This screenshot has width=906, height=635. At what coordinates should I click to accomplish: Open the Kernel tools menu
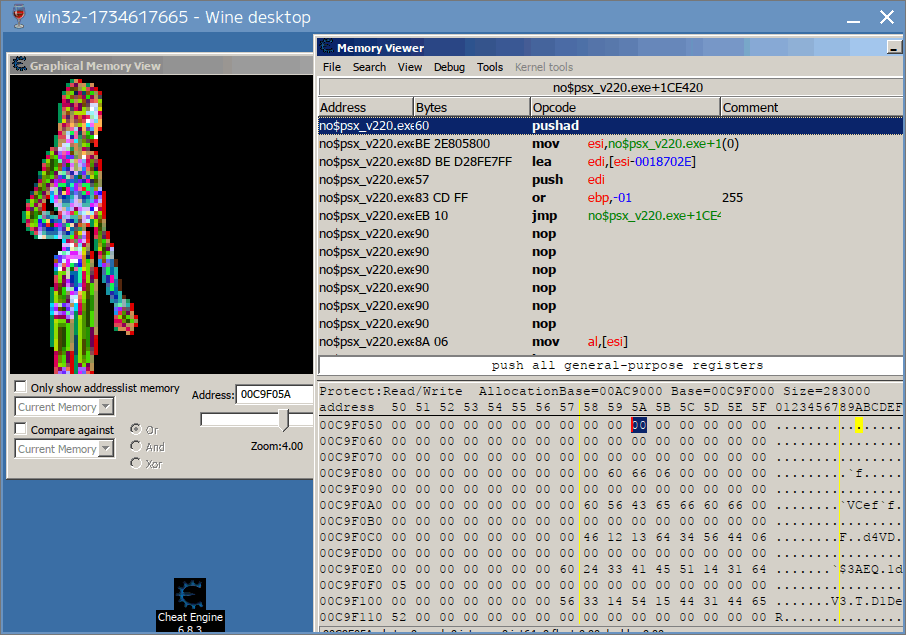(x=544, y=67)
